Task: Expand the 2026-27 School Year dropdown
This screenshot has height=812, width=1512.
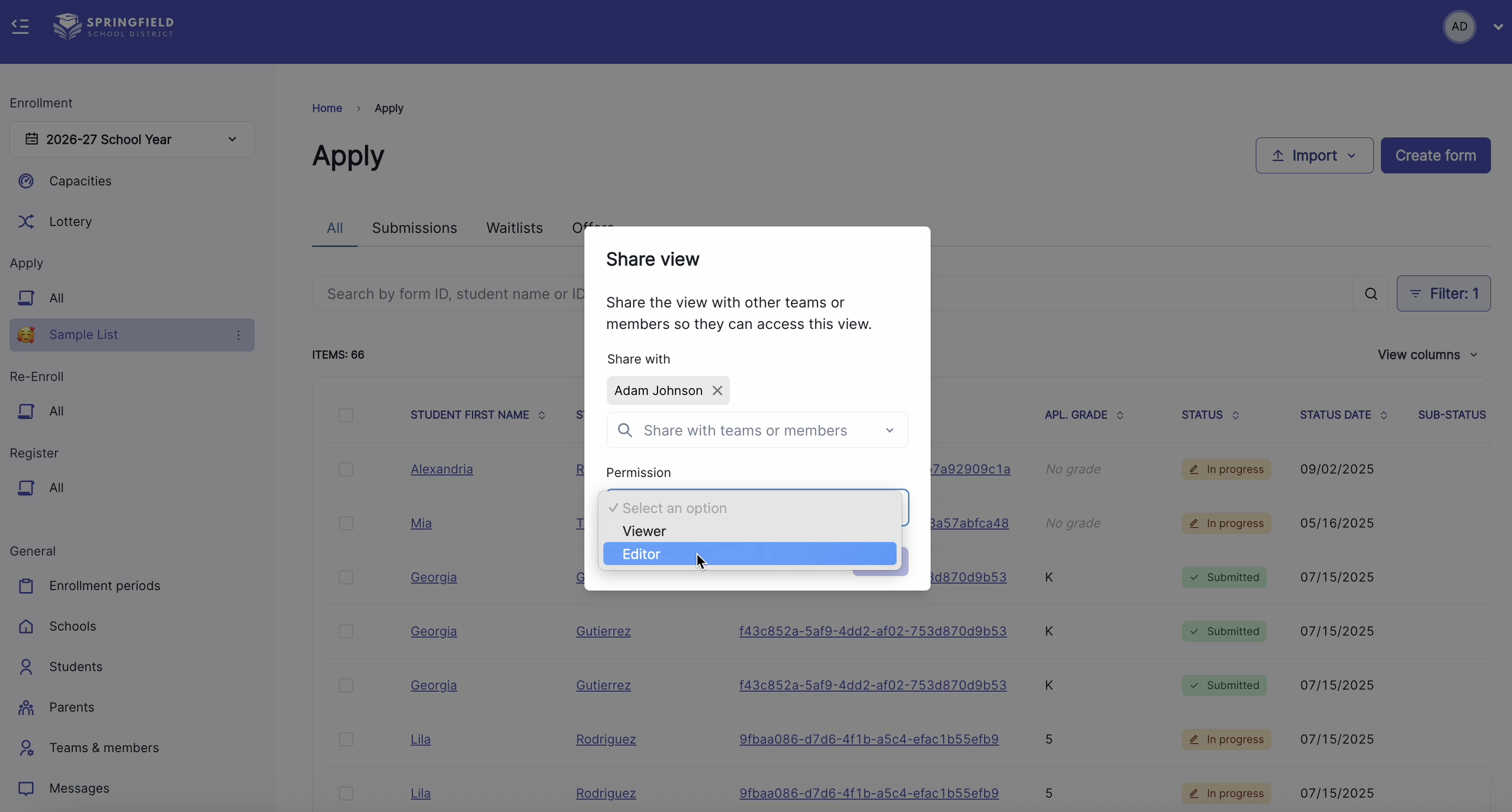Action: [132, 140]
